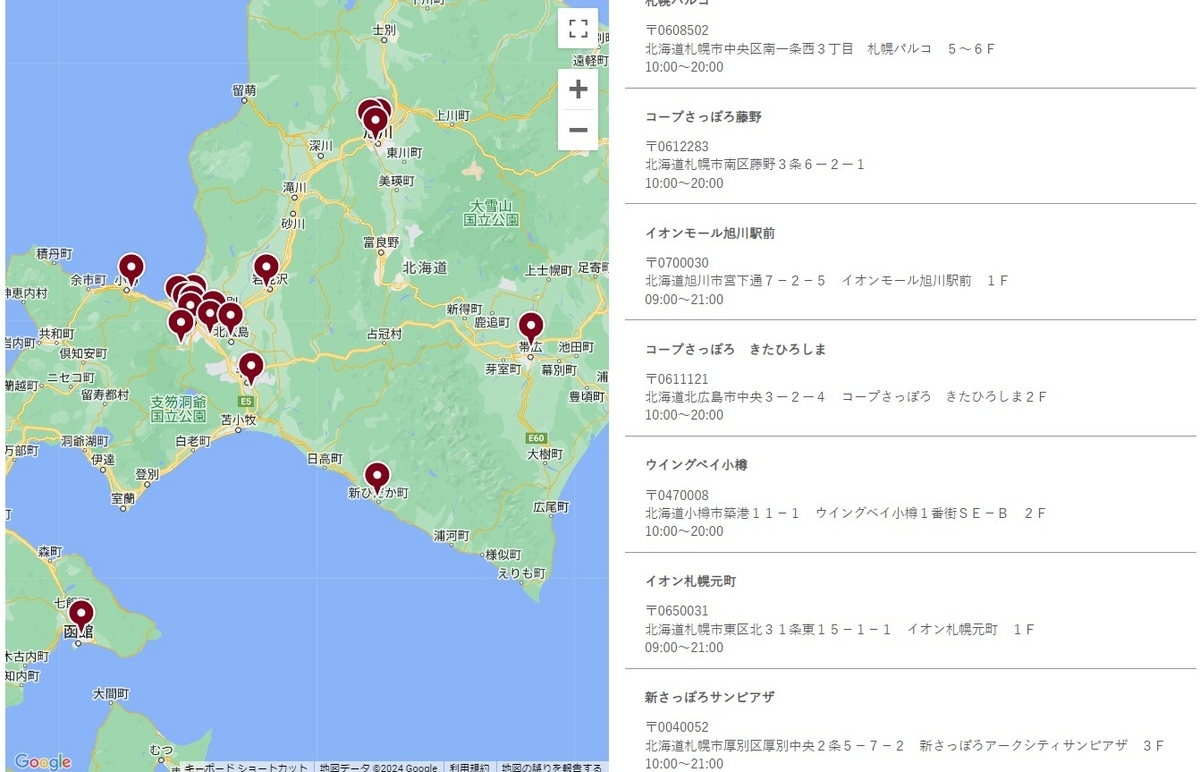Select the map pin at Obihiro (帯広)

point(530,328)
